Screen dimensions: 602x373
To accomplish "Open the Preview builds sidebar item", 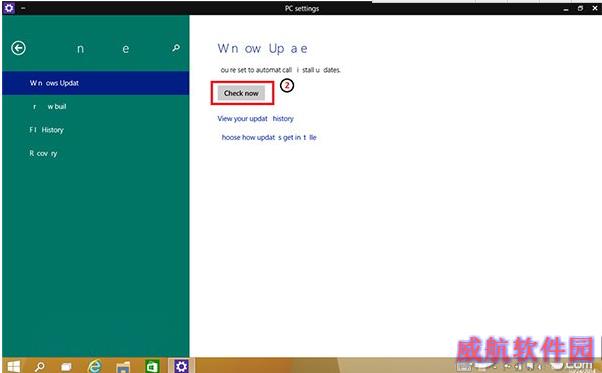I will (x=95, y=106).
